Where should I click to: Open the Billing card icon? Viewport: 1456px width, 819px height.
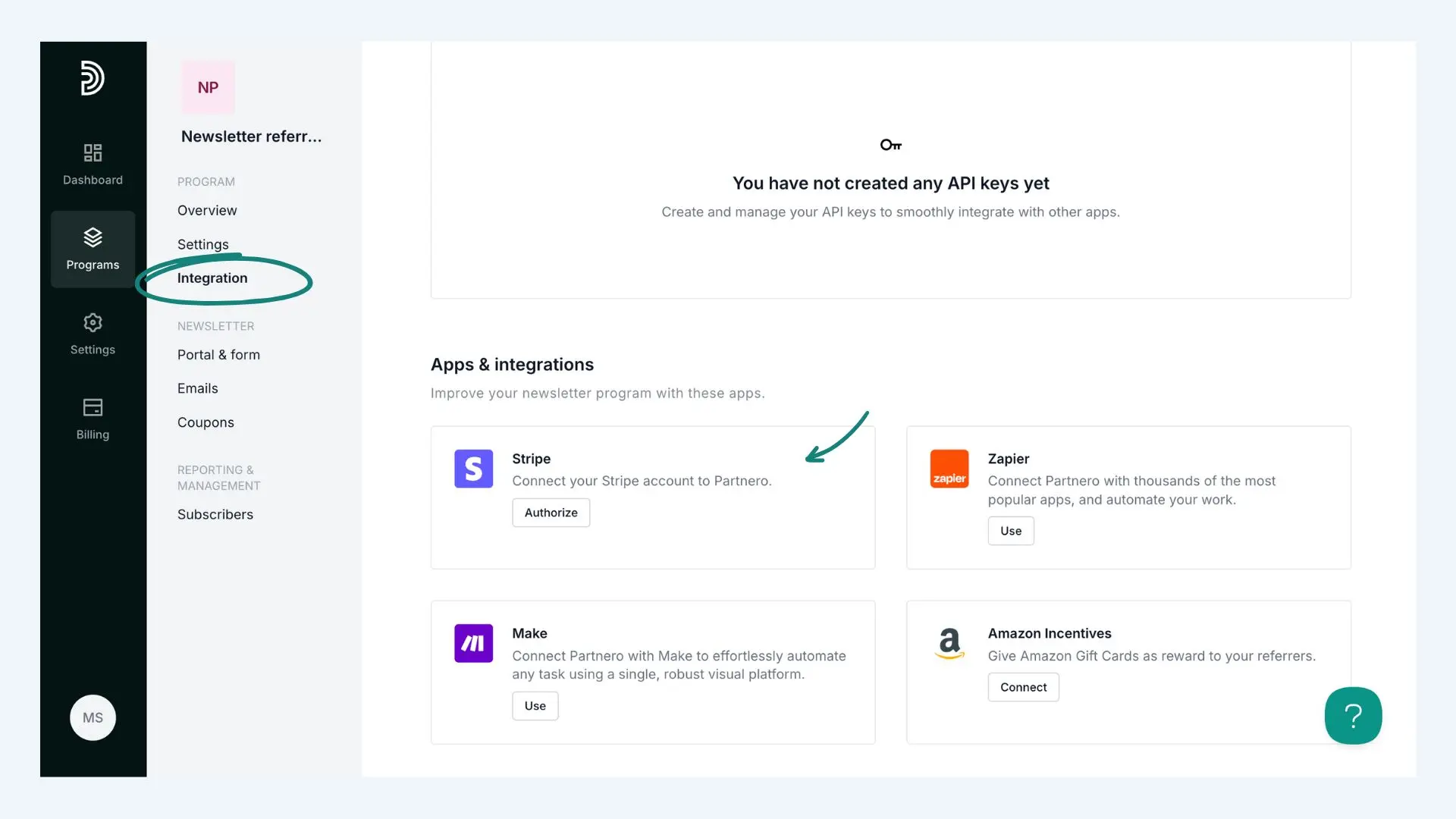[x=93, y=407]
